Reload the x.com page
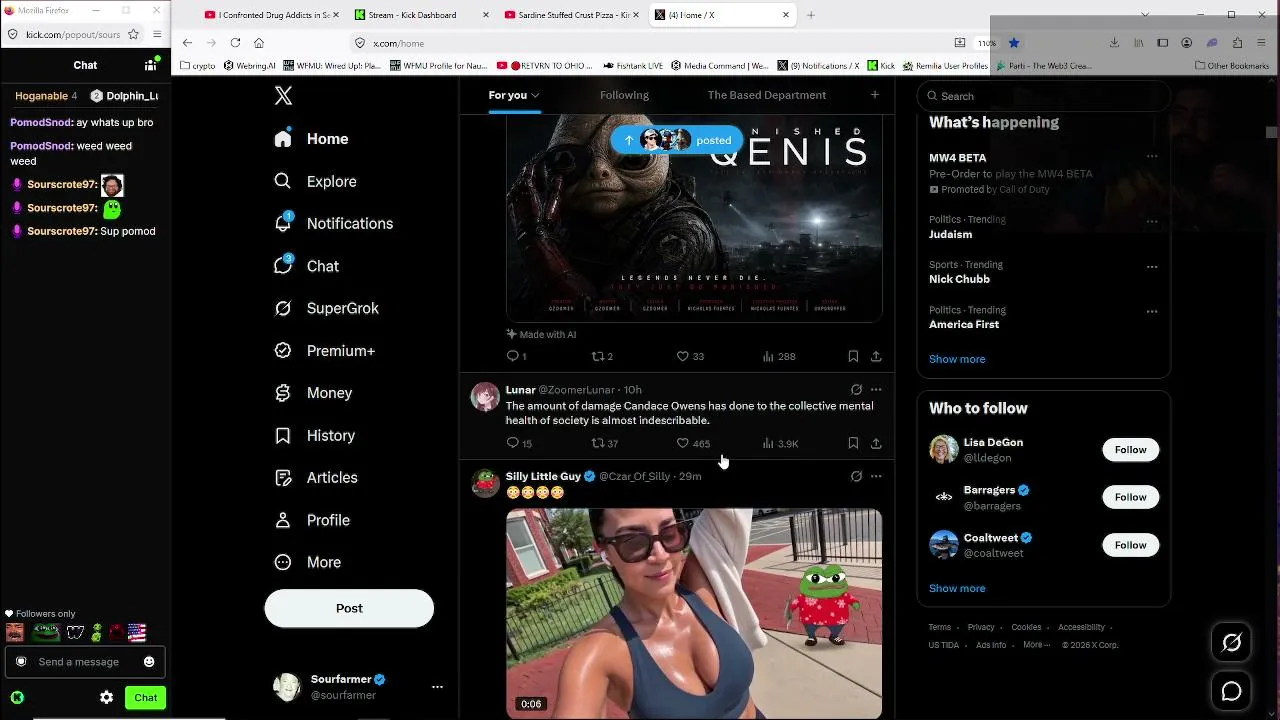The width and height of the screenshot is (1280, 720). pyautogui.click(x=235, y=43)
